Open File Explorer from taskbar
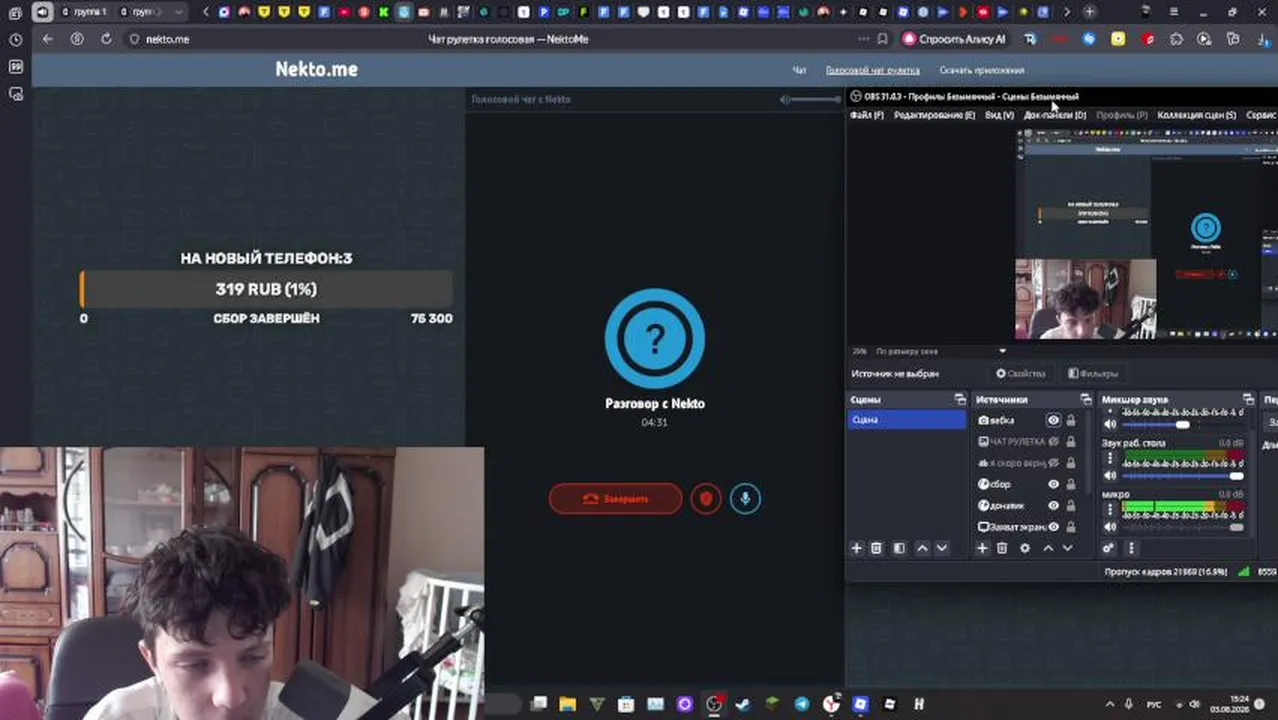 (567, 704)
